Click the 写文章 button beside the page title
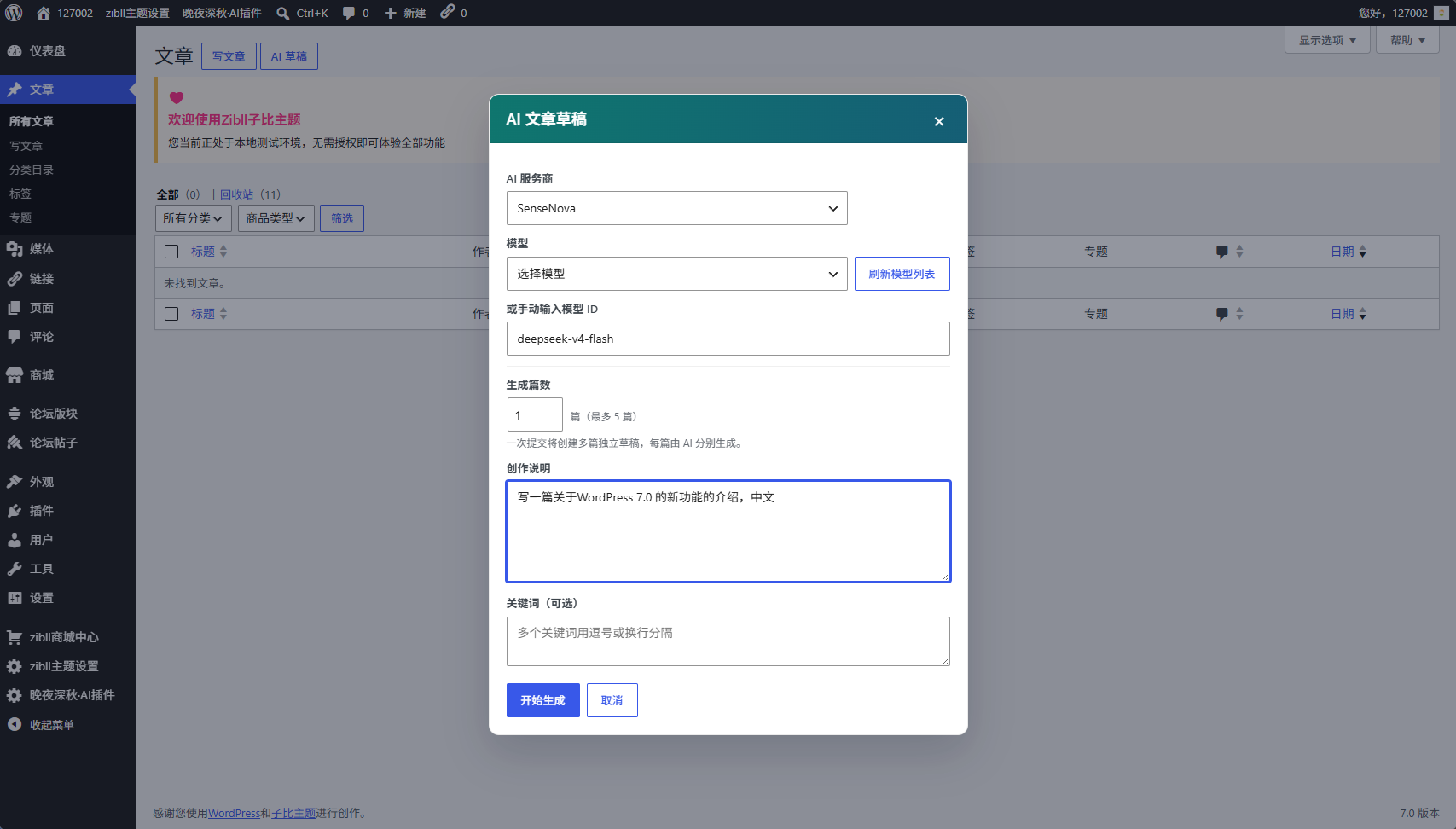This screenshot has height=829, width=1456. tap(229, 56)
